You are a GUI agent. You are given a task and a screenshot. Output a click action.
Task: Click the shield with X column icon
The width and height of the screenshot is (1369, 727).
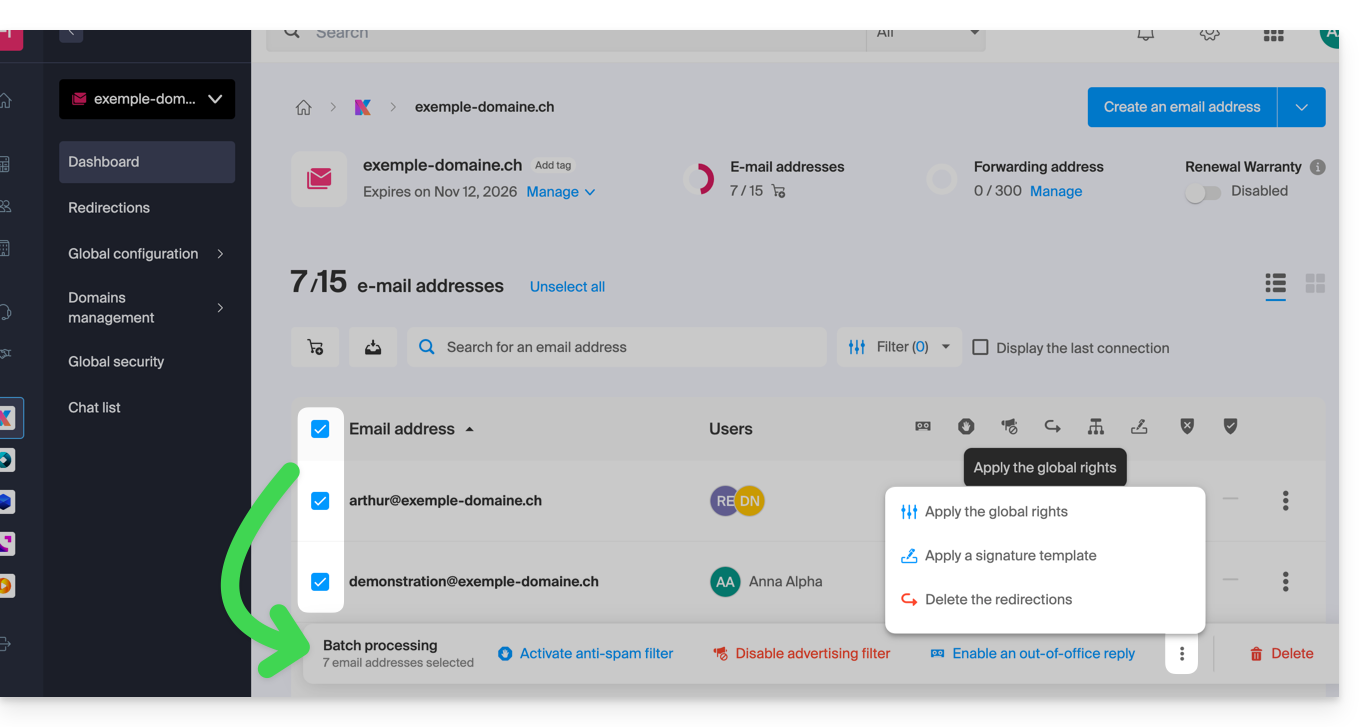(x=1187, y=427)
